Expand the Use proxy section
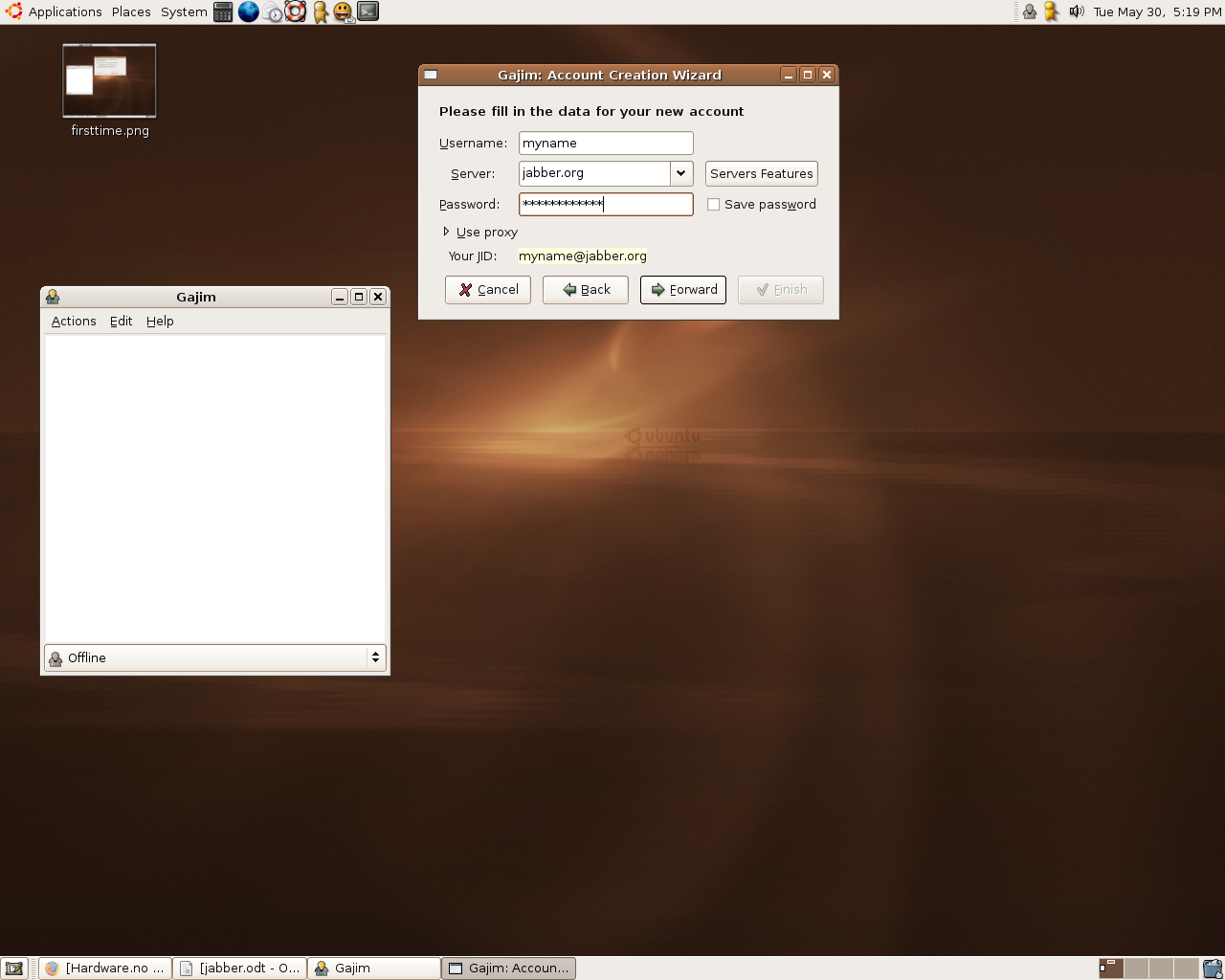This screenshot has height=980, width=1225. coord(479,232)
